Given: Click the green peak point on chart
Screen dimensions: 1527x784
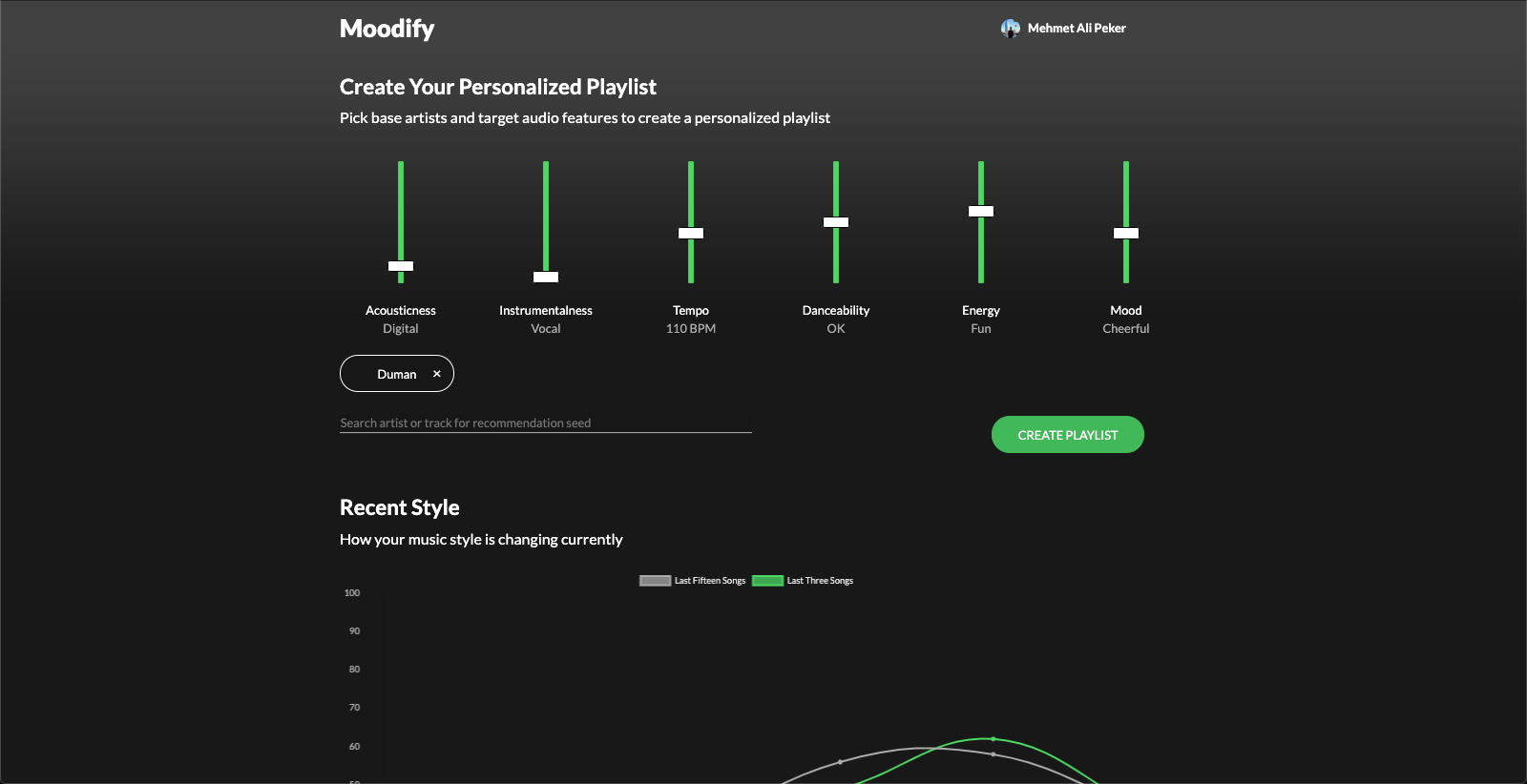Looking at the screenshot, I should (994, 739).
